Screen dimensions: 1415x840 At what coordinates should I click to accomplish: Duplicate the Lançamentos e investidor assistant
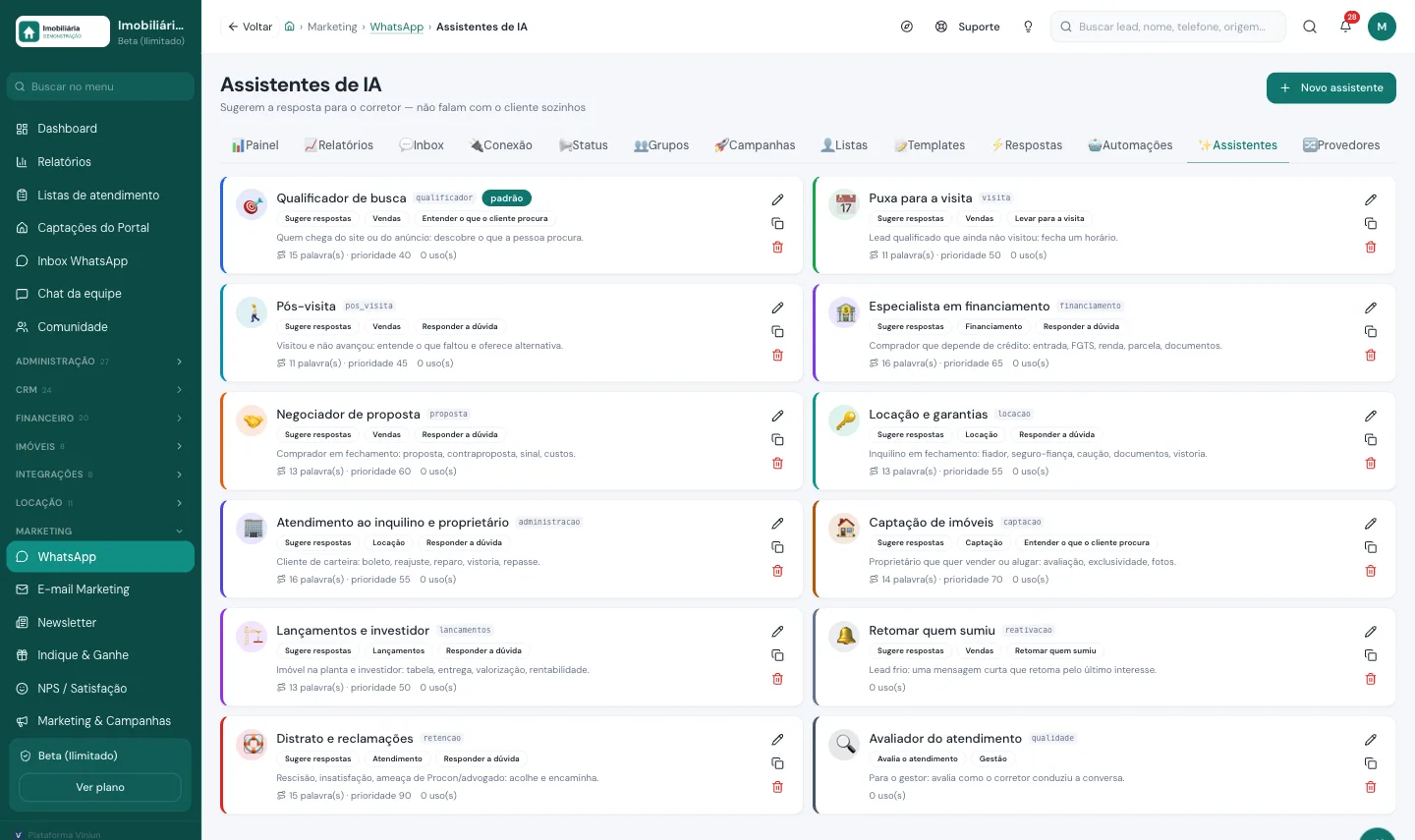(777, 656)
